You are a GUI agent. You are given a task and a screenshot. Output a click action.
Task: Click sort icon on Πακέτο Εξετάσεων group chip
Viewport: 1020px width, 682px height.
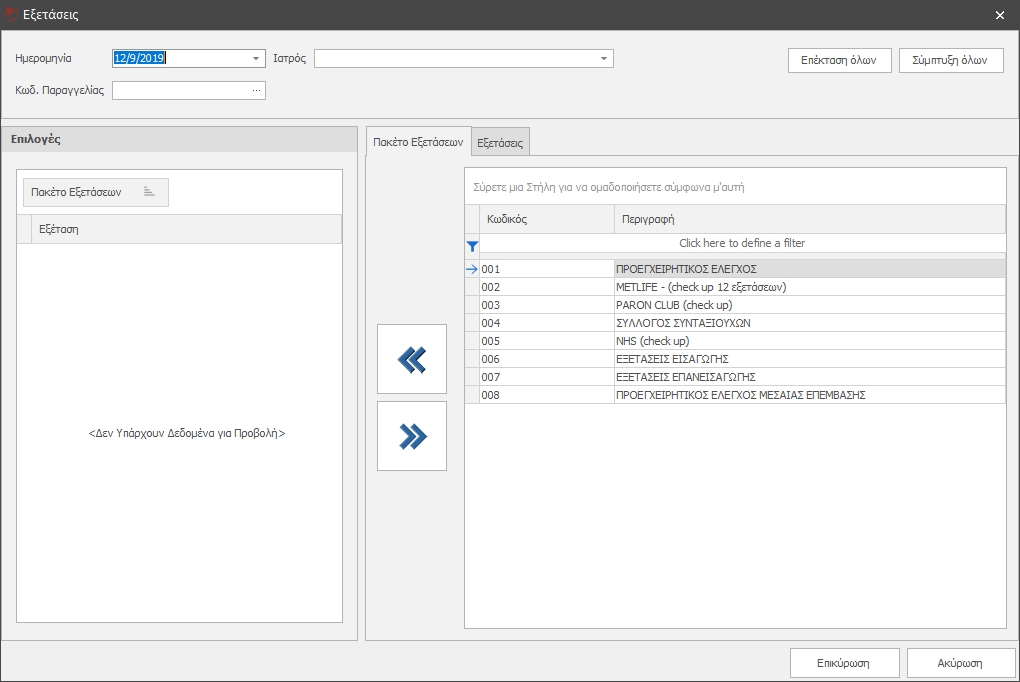[x=149, y=192]
